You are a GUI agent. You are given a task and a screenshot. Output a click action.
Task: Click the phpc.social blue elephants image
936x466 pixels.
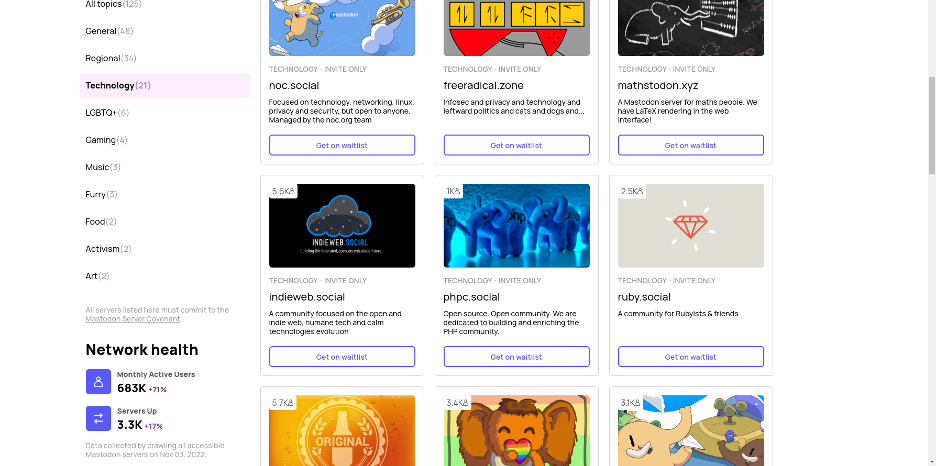516,226
